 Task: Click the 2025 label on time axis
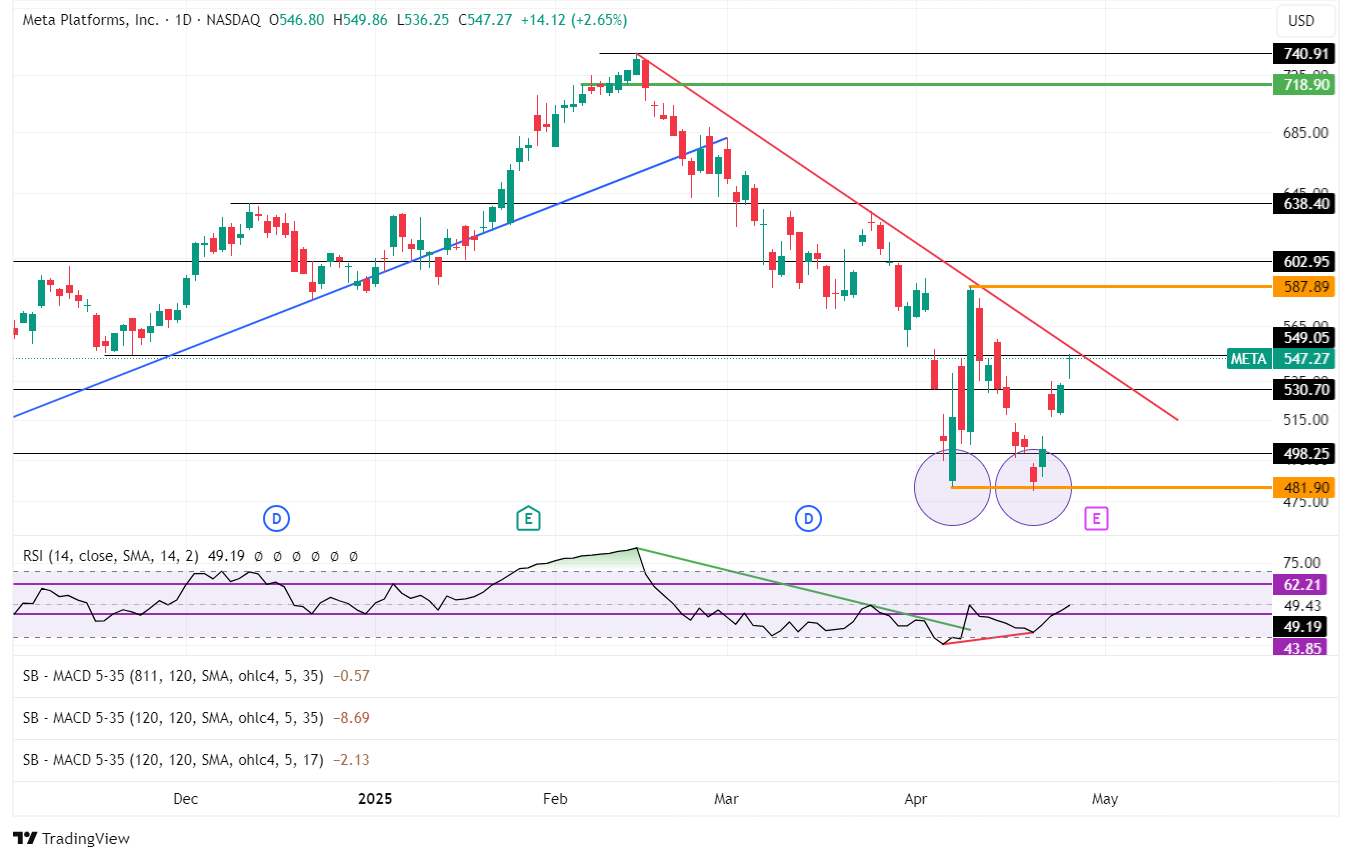(375, 799)
